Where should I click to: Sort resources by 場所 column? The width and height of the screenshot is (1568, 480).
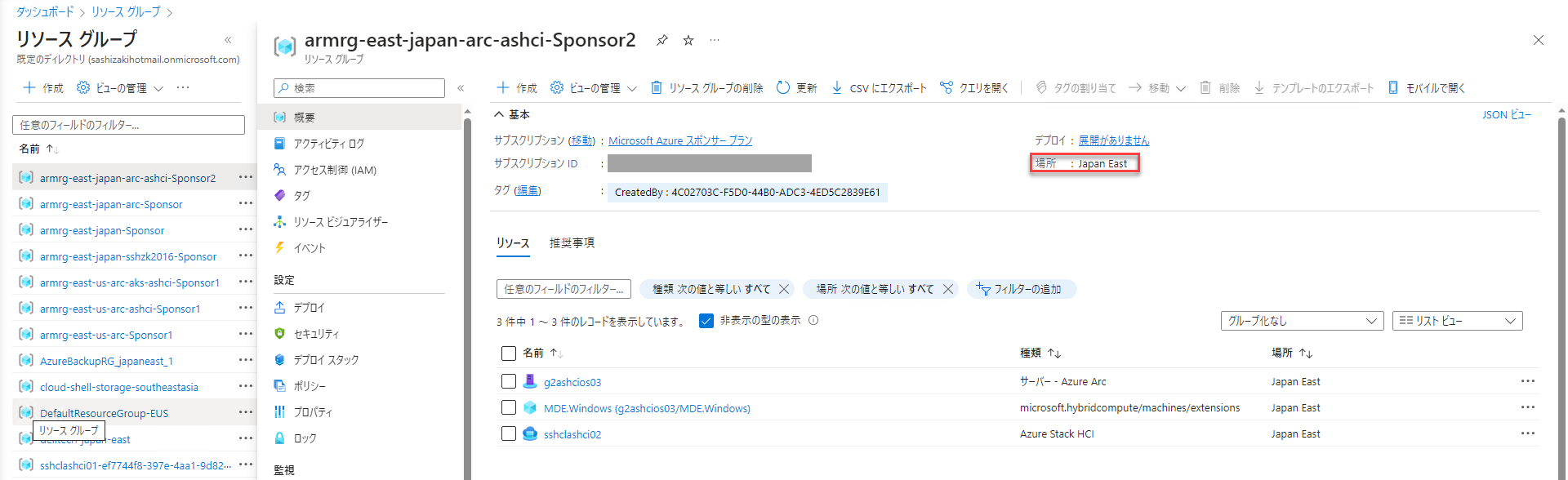pos(1292,353)
